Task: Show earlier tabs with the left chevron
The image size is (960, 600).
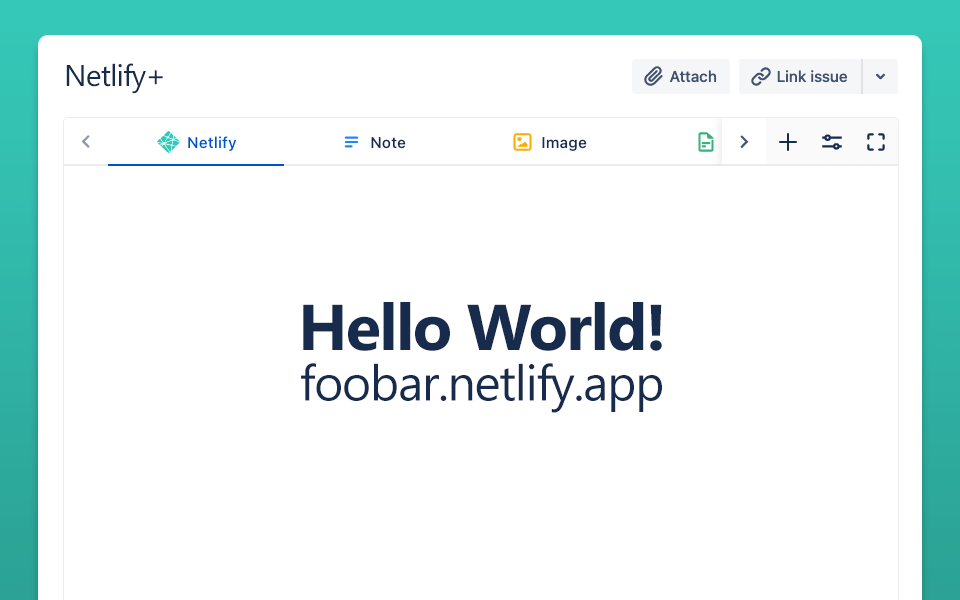Action: tap(86, 142)
